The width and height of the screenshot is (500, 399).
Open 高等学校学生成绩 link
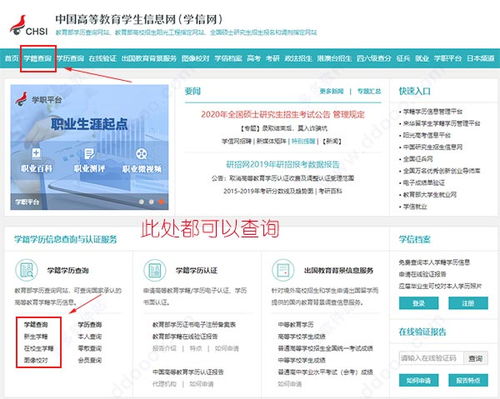point(302,336)
